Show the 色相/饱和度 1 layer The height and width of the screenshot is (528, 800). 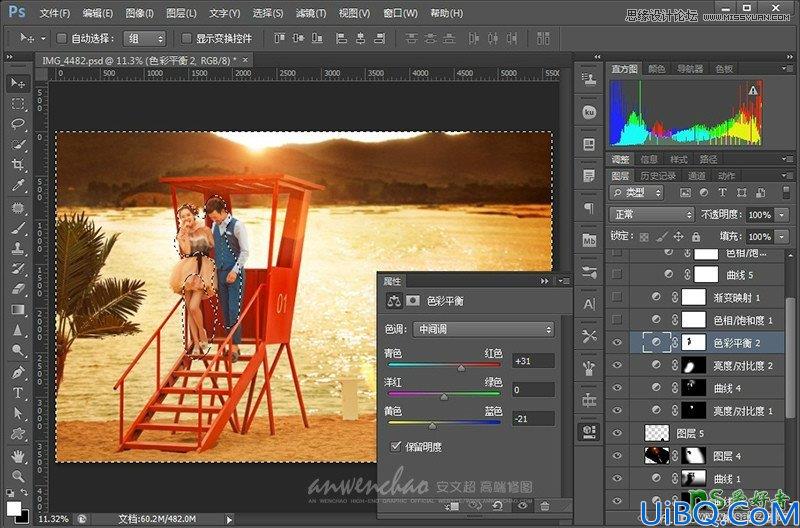click(617, 320)
